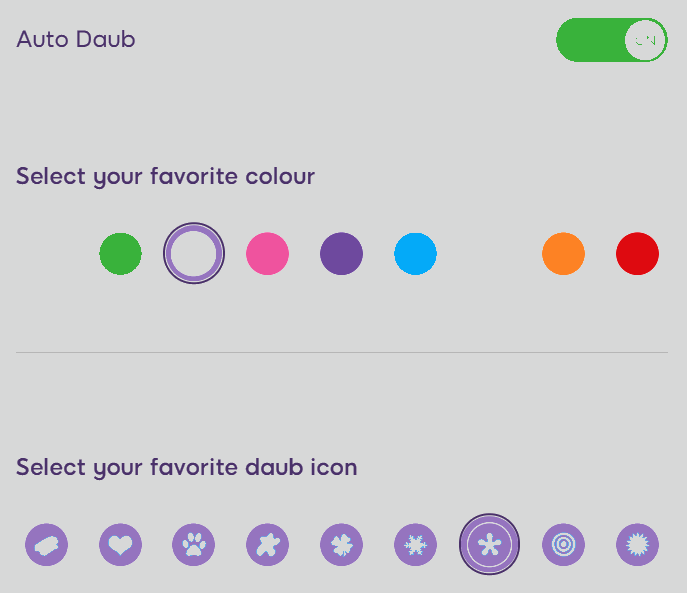
Task: Click the selected asterisk flower daub icon
Action: coord(489,544)
